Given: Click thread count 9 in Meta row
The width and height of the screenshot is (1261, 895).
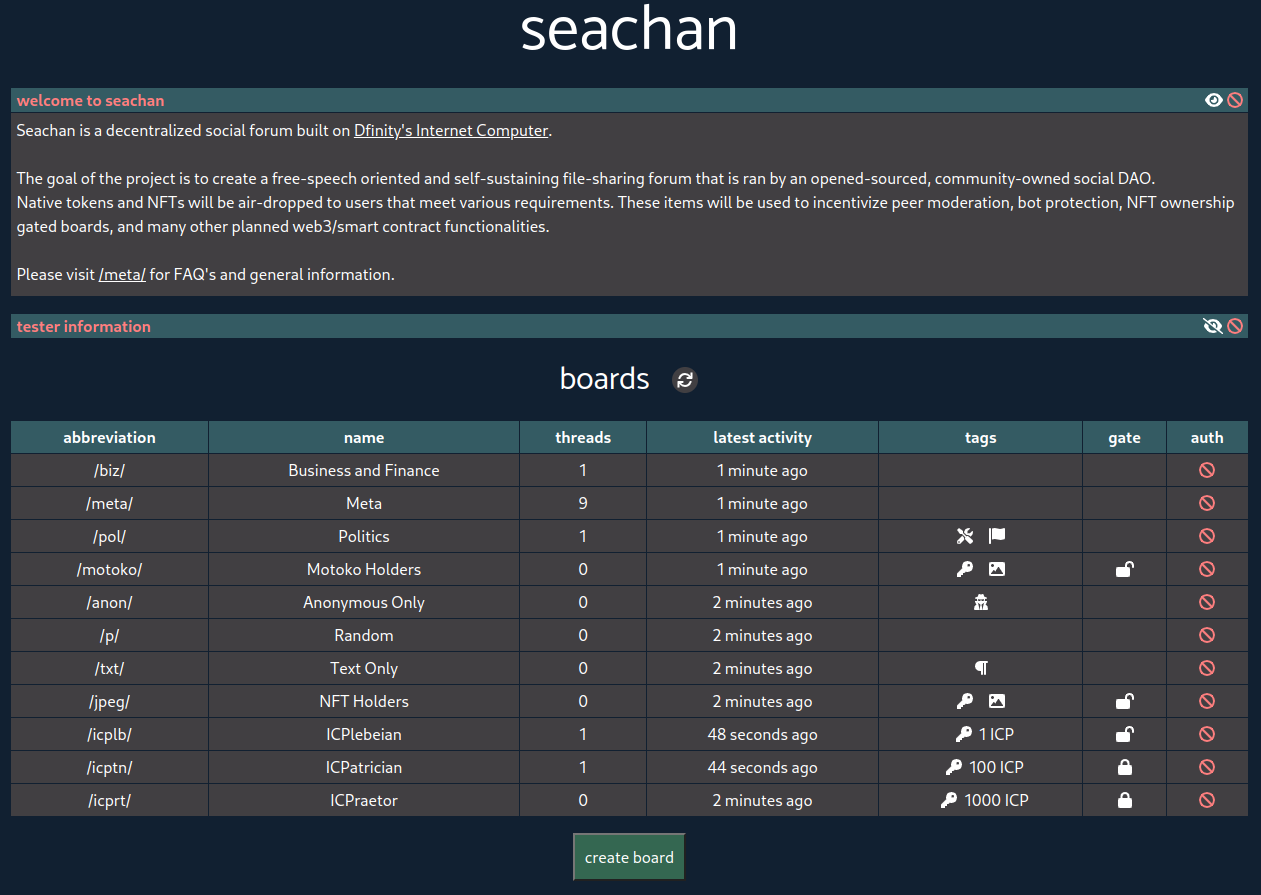Looking at the screenshot, I should click(x=583, y=503).
